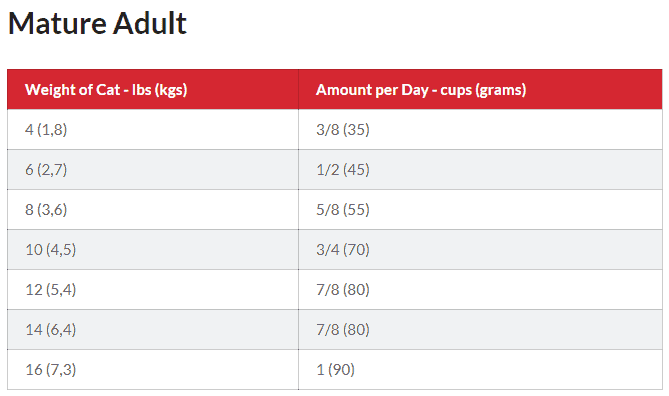Click the word Adult in the heading
669x396 pixels.
(x=150, y=23)
